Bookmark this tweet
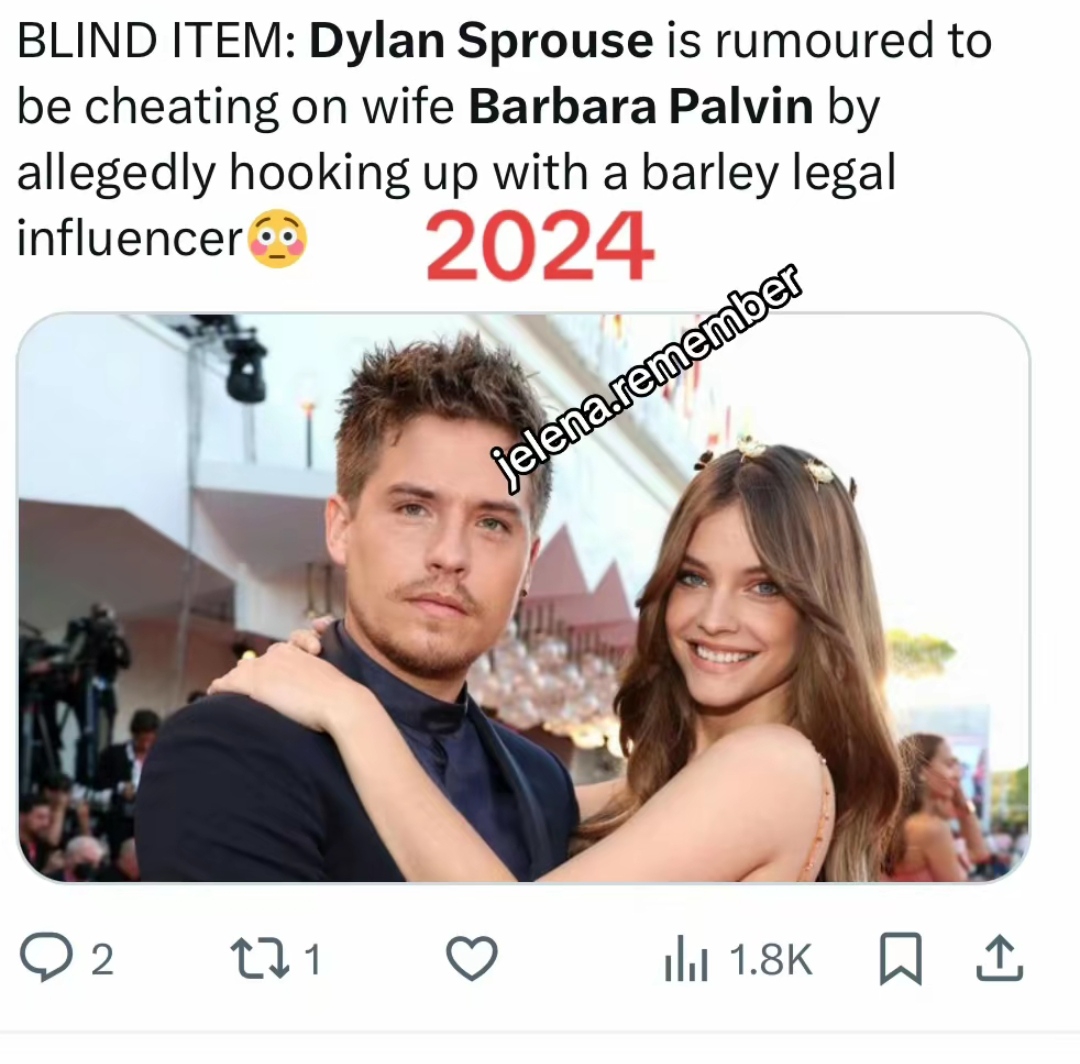 click(x=900, y=958)
